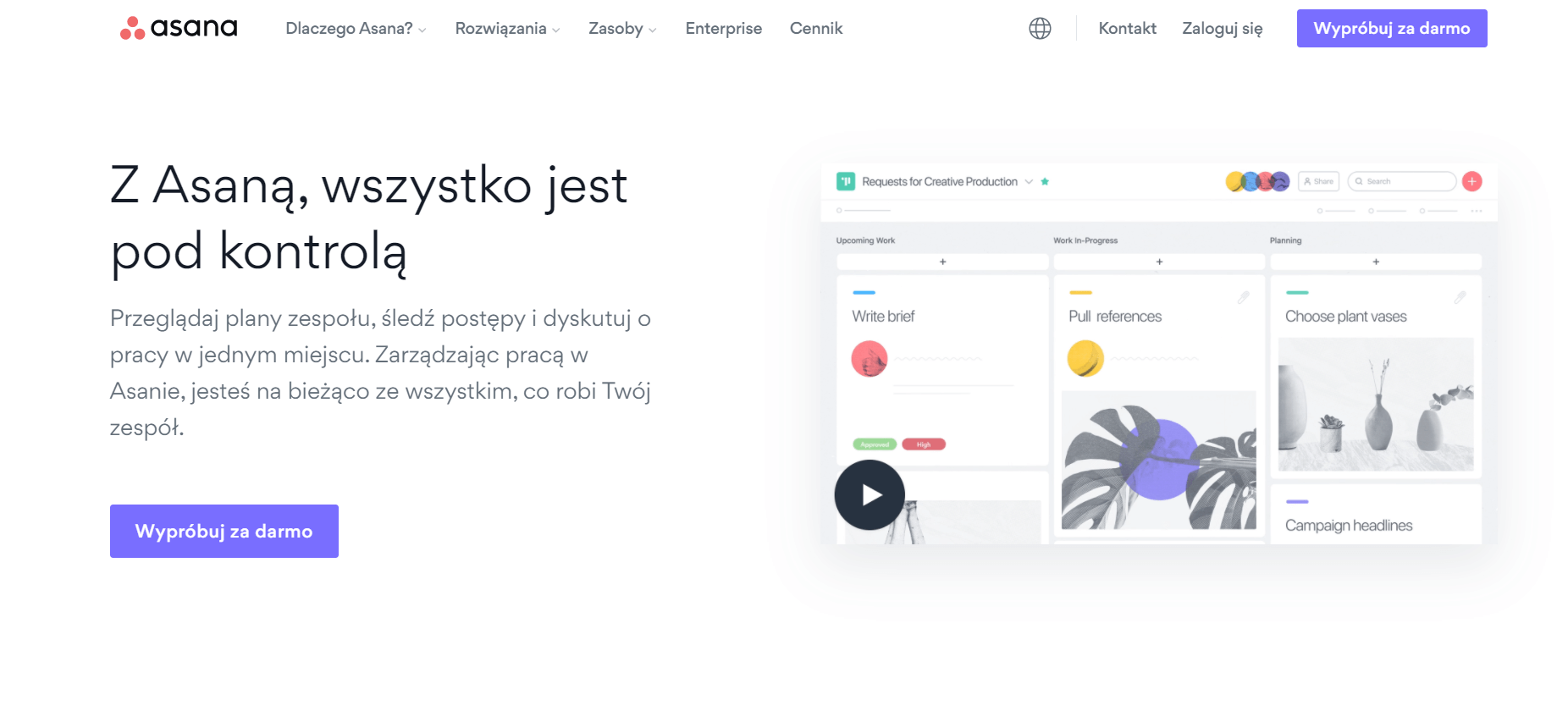Click the Share button in preview
The image size is (1568, 706).
[1318, 181]
